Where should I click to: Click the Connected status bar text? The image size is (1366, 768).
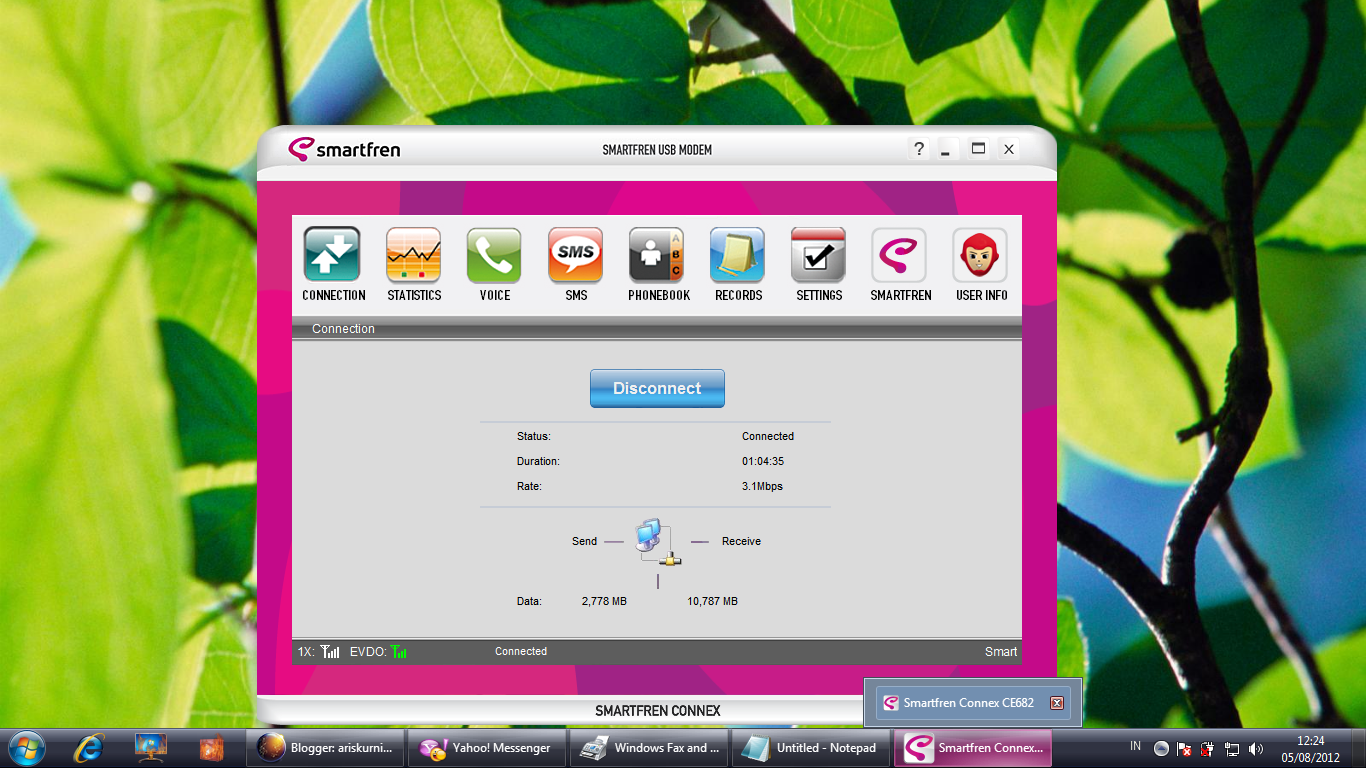pyautogui.click(x=521, y=651)
